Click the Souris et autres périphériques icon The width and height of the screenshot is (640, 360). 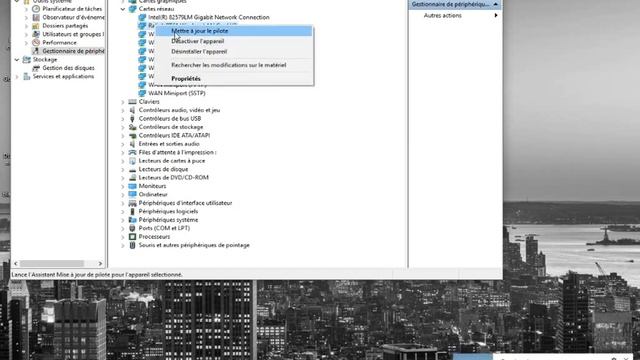132,245
